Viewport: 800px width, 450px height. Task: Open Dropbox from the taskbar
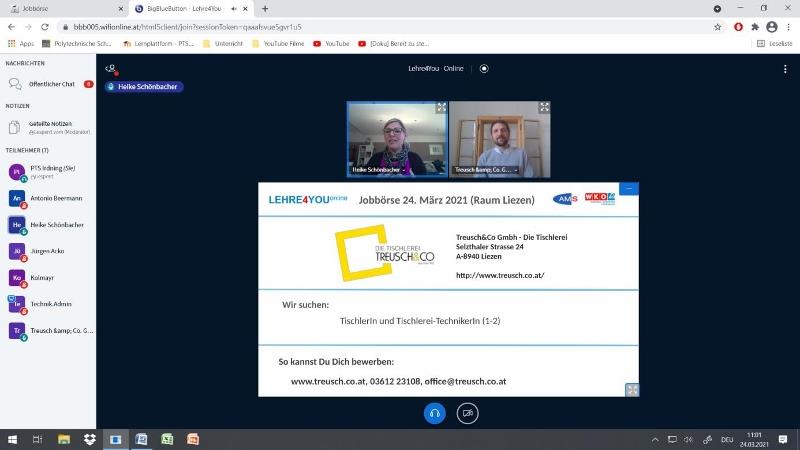point(90,439)
